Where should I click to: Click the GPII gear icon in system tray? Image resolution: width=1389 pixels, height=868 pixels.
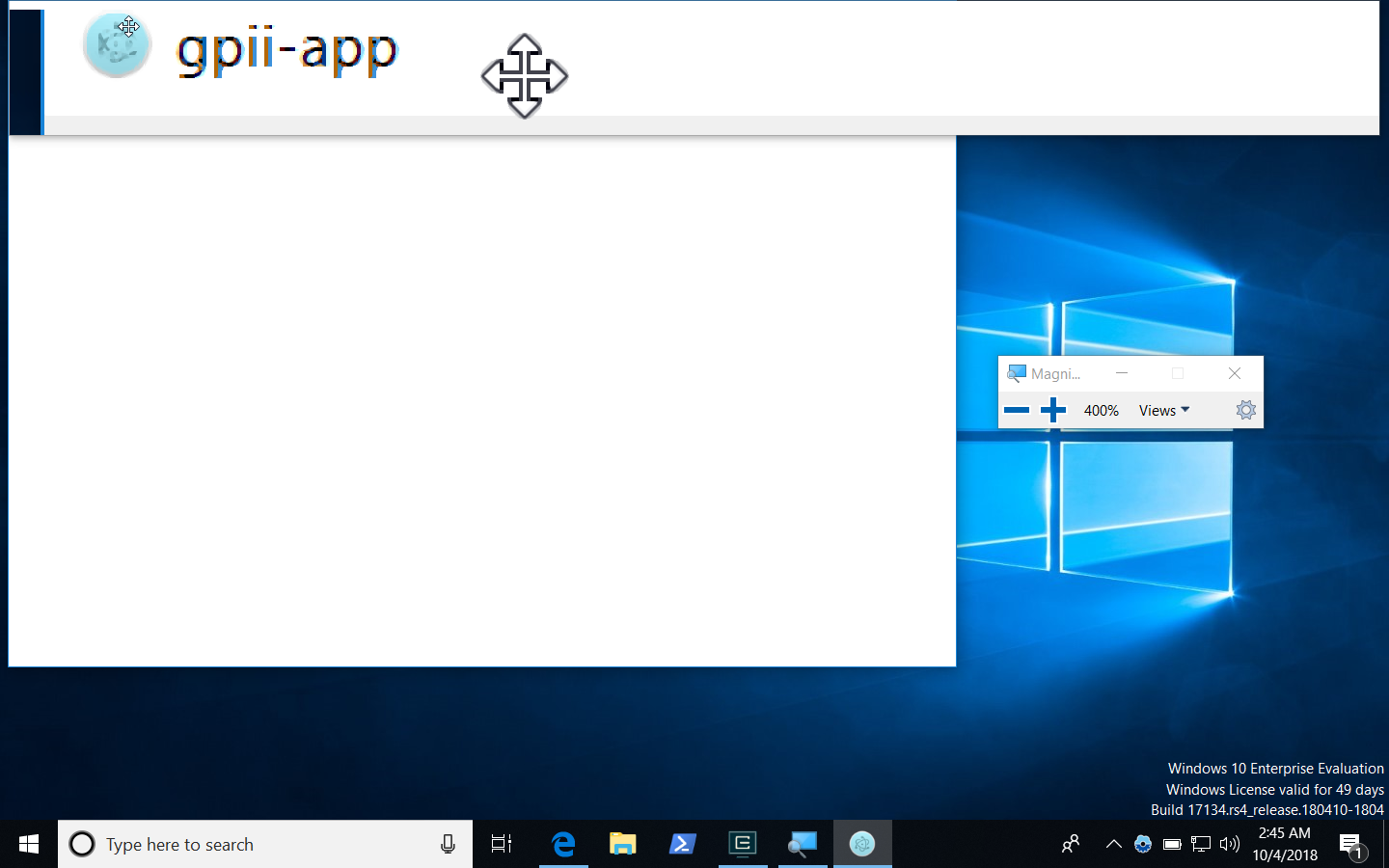click(1144, 843)
